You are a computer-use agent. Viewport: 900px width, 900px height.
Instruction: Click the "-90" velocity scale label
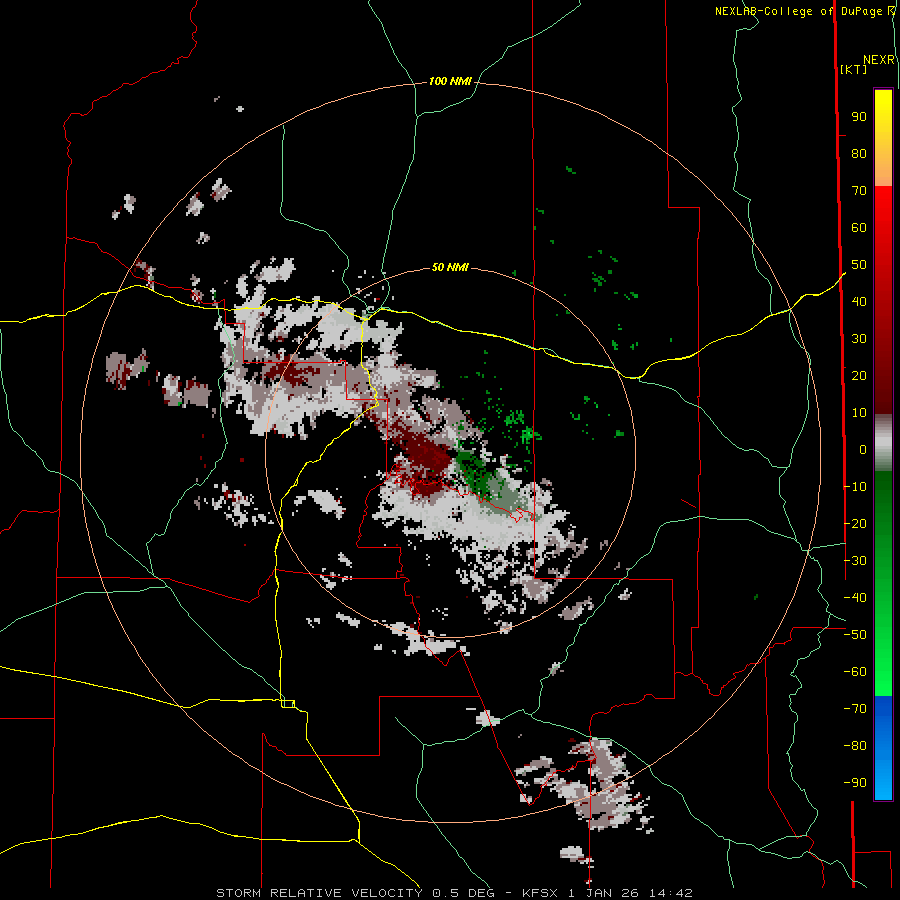tap(855, 783)
